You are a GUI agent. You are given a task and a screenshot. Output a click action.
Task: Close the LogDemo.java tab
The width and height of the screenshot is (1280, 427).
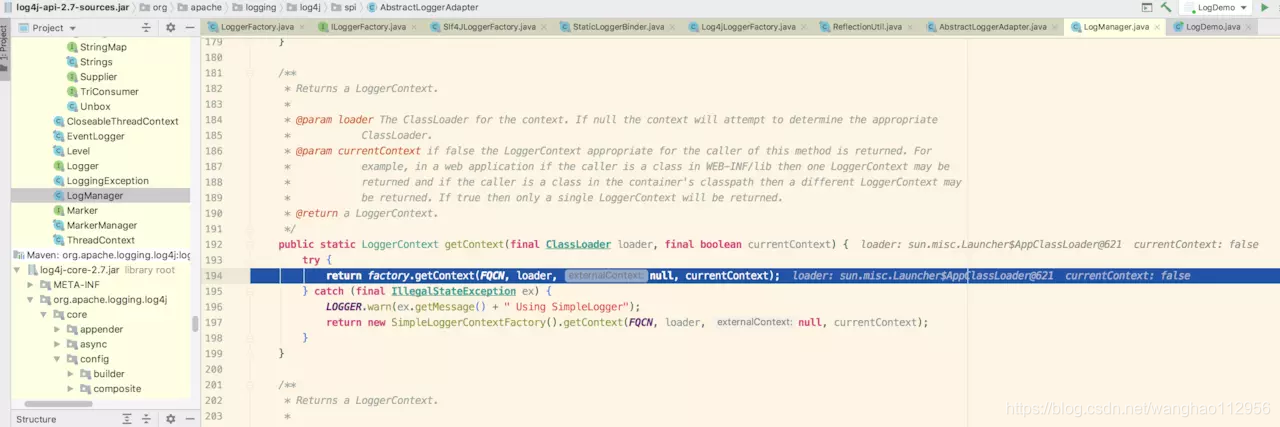coord(1249,27)
